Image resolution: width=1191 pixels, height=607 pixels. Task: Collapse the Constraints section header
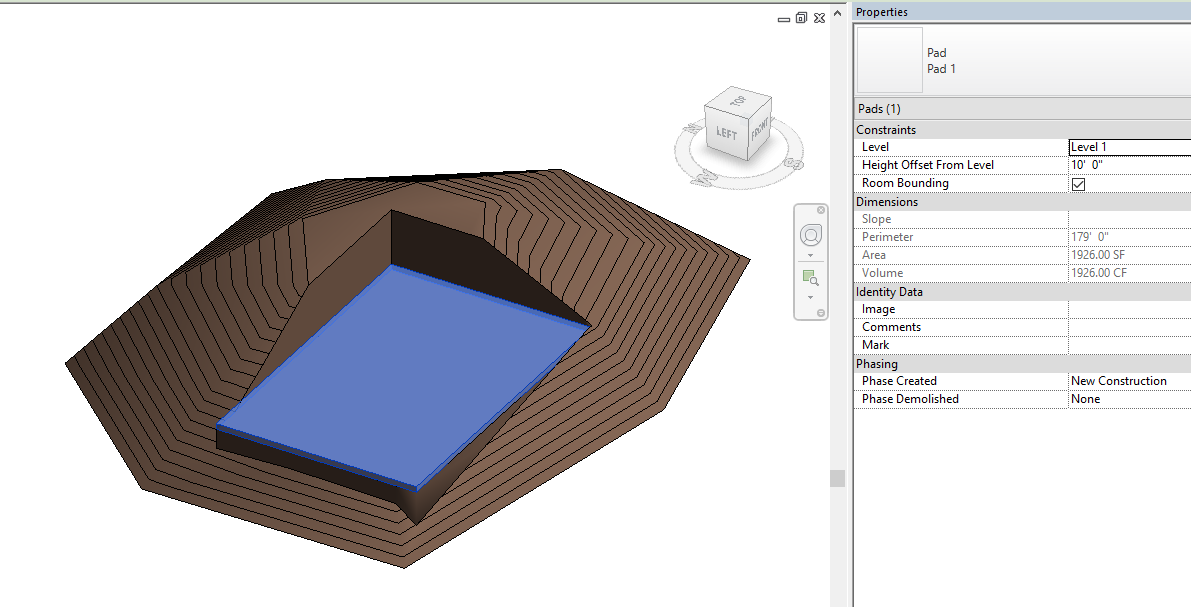pyautogui.click(x=1022, y=130)
